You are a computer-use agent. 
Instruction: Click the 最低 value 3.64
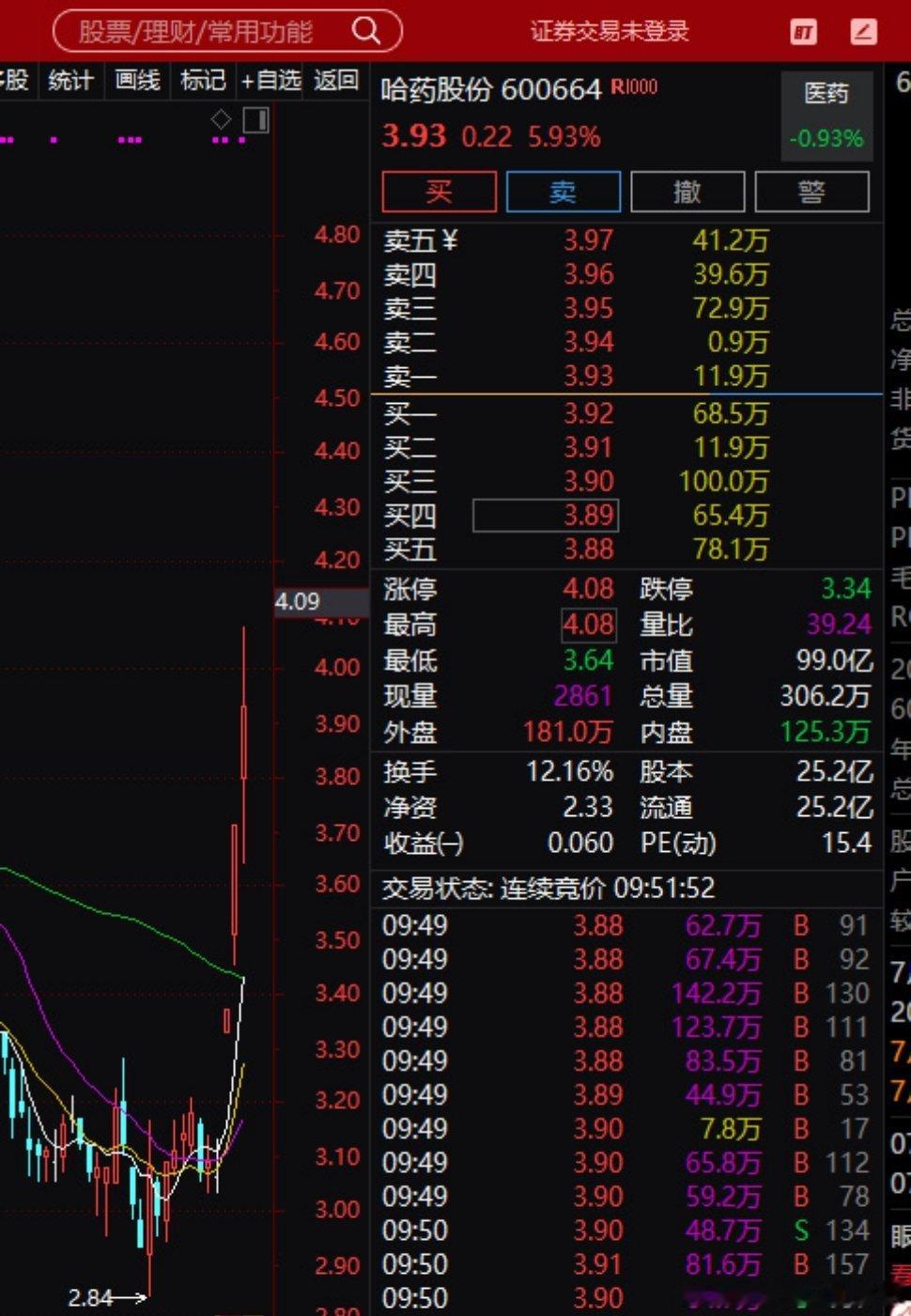coord(588,660)
